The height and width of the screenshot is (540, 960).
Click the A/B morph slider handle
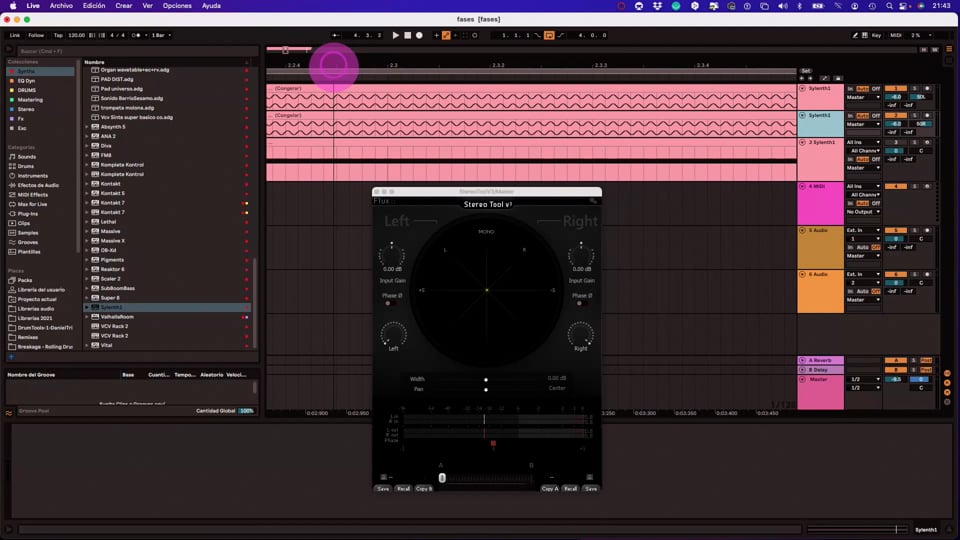442,478
